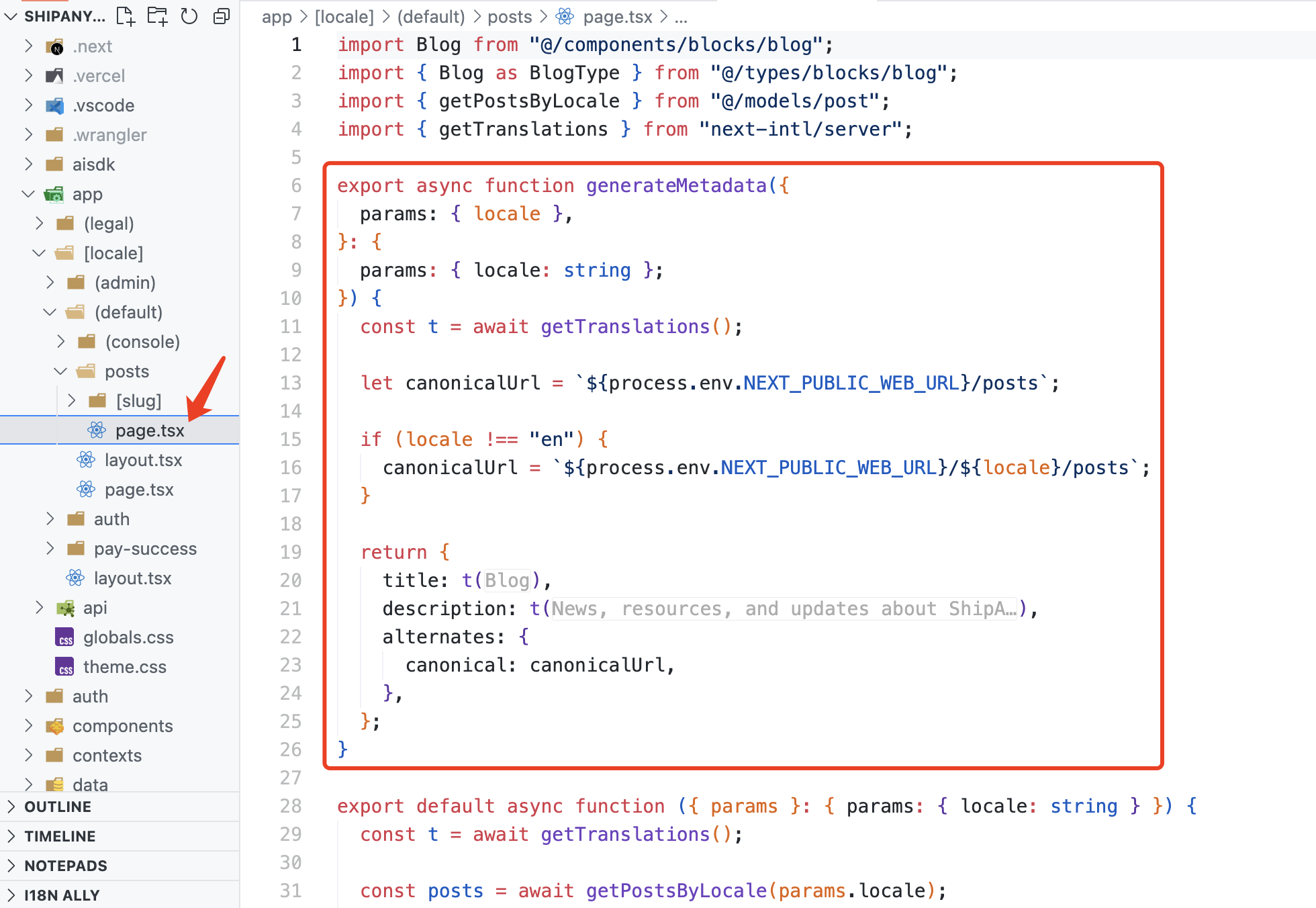
Task: Click the CSS icon for globals.css
Action: [64, 637]
